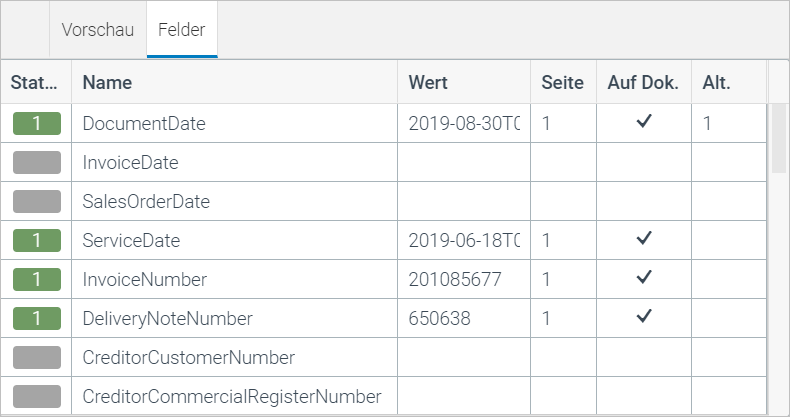Toggle Auf Dok. checkmark for InvoiceNumber
This screenshot has height=417, width=790.
click(x=644, y=278)
